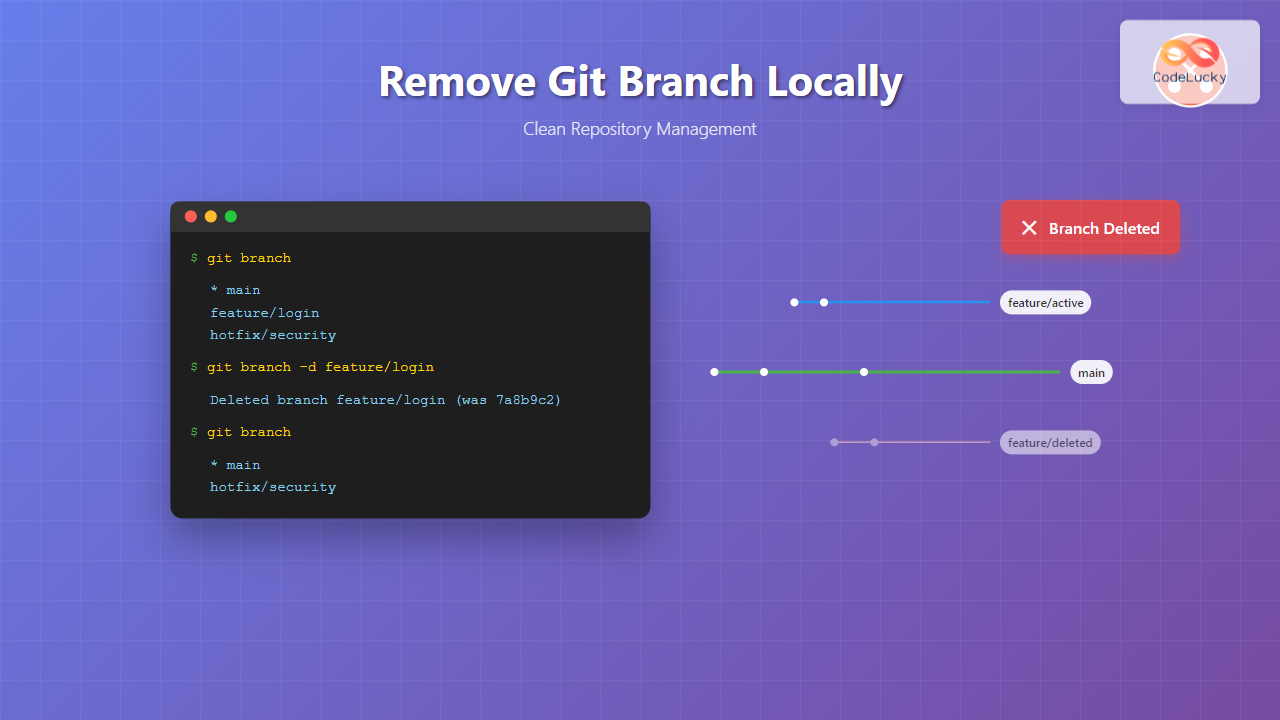The image size is (1280, 720).
Task: Click feature/login in first branch list
Action: pos(264,313)
